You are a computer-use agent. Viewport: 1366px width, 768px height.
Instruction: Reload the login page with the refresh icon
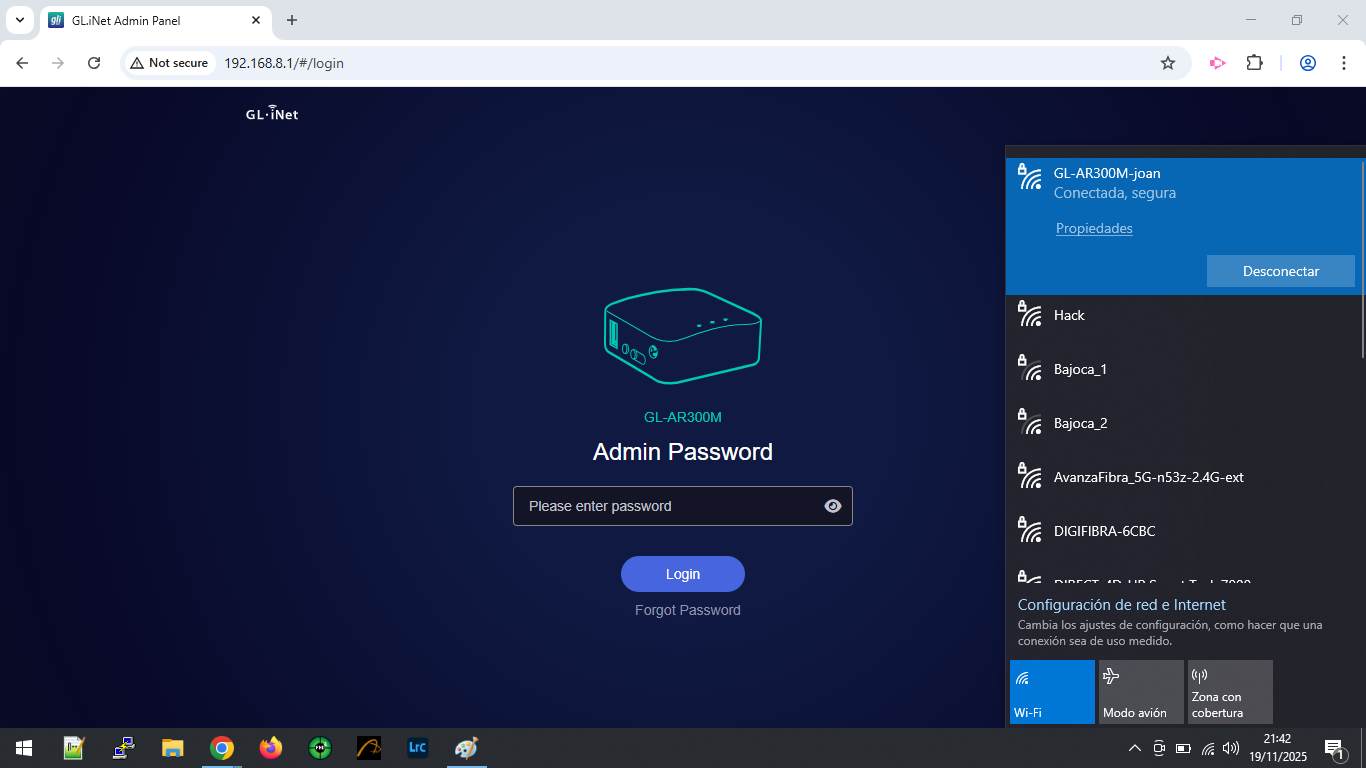point(93,62)
